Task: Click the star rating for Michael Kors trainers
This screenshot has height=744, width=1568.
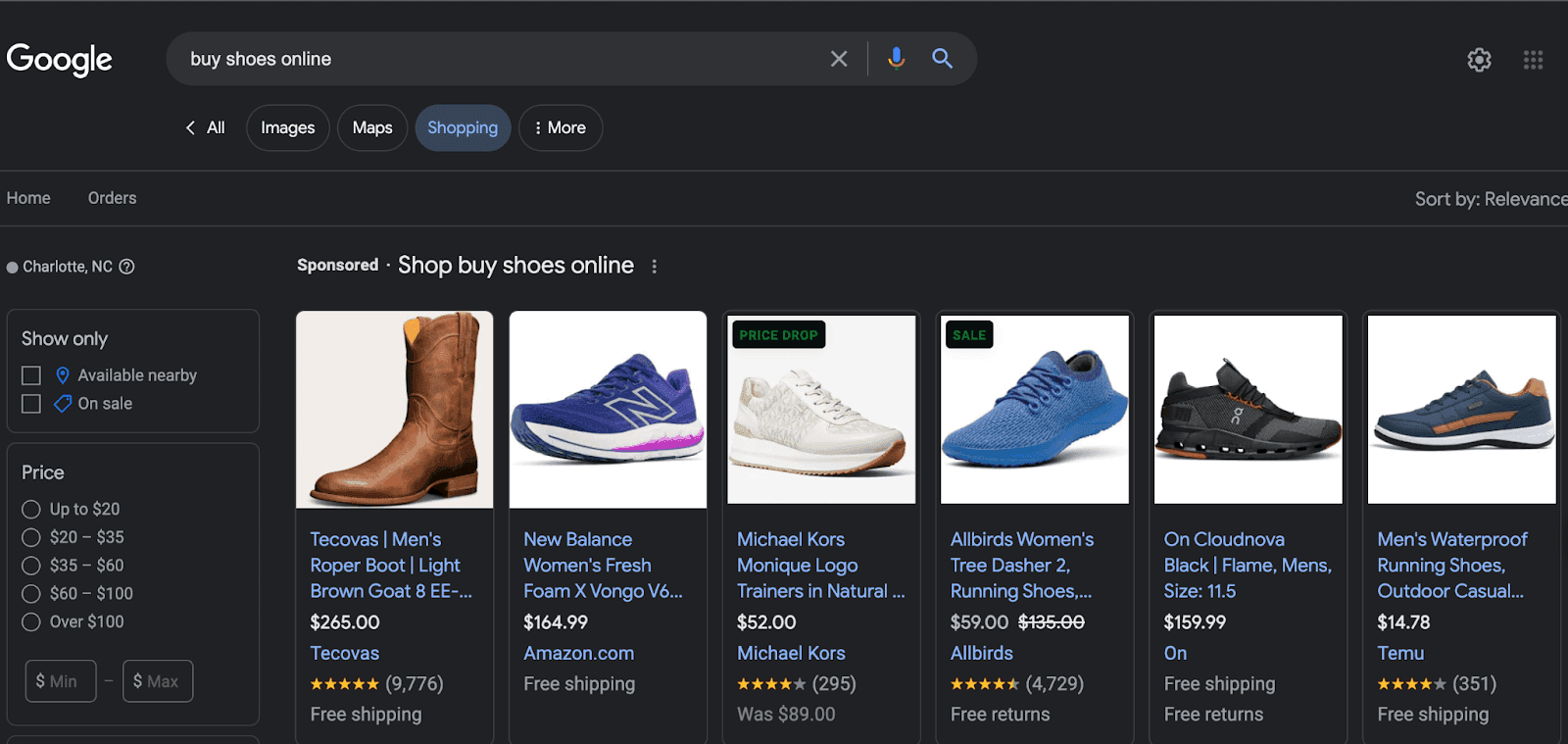Action: point(771,684)
